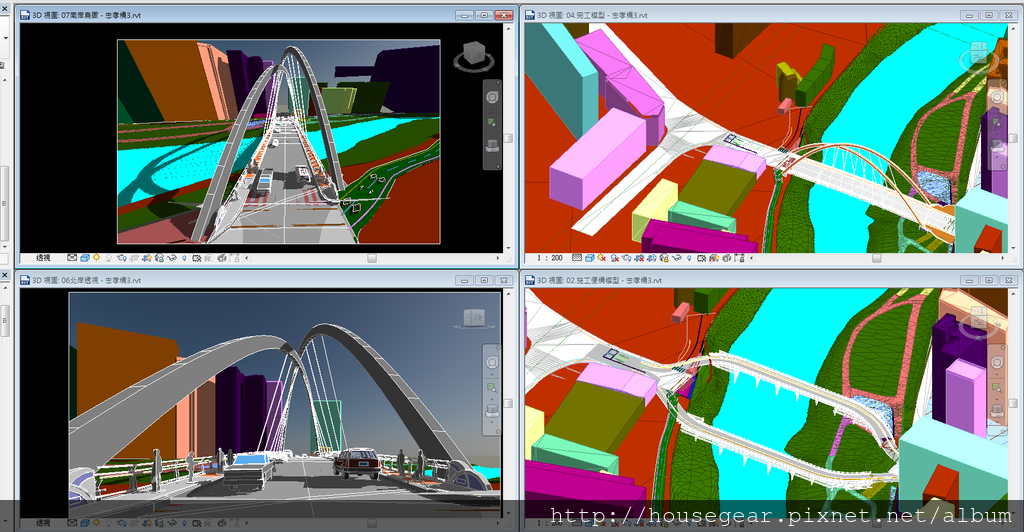The height and width of the screenshot is (532, 1024).
Task: Toggle Shadows lightbulb in 07南岸鳥瞰 view
Action: [x=108, y=258]
